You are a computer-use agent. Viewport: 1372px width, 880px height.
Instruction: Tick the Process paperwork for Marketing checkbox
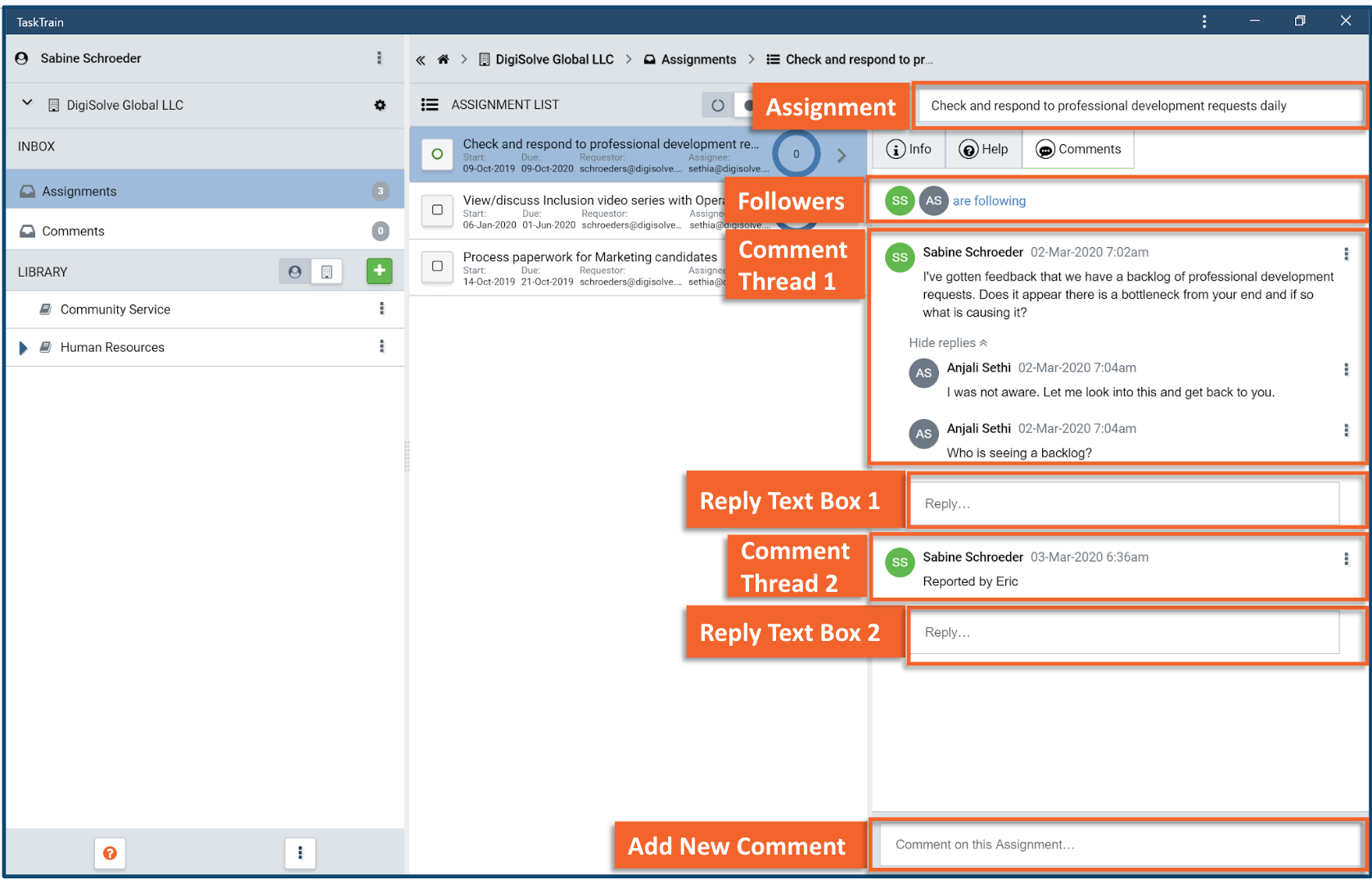(437, 267)
